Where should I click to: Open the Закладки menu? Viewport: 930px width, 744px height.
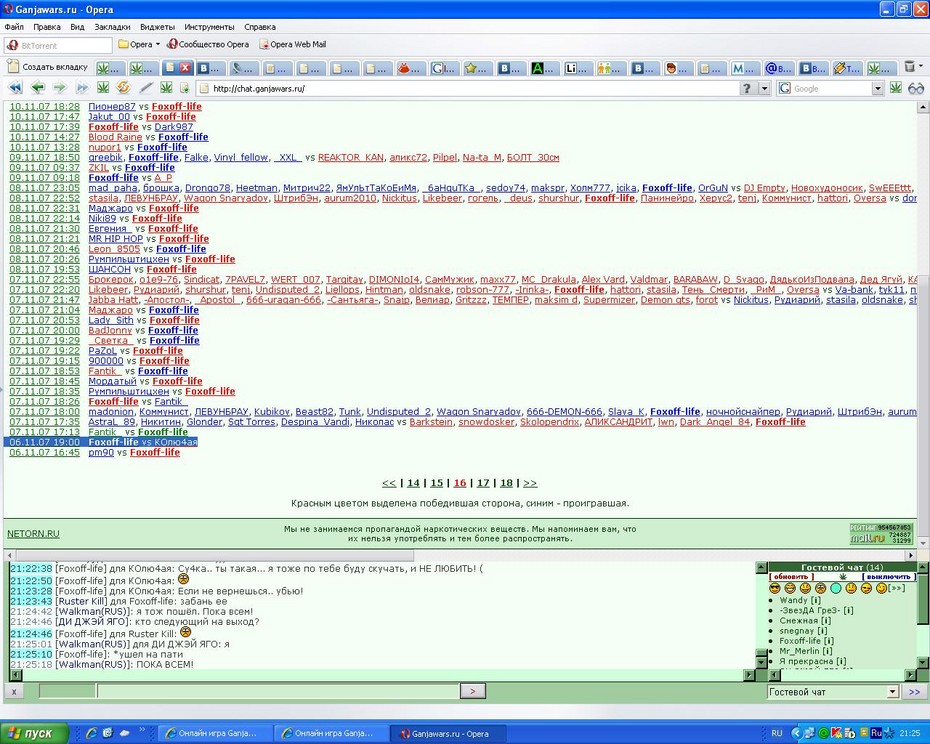[x=112, y=27]
